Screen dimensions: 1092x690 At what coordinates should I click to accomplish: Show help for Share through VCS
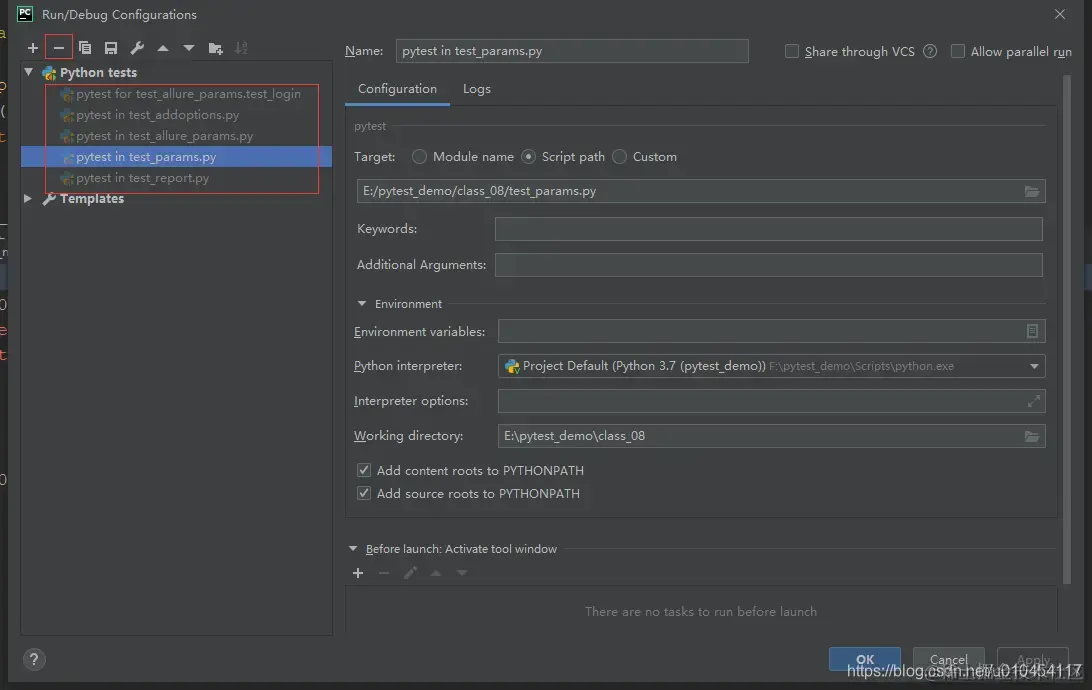click(x=930, y=52)
